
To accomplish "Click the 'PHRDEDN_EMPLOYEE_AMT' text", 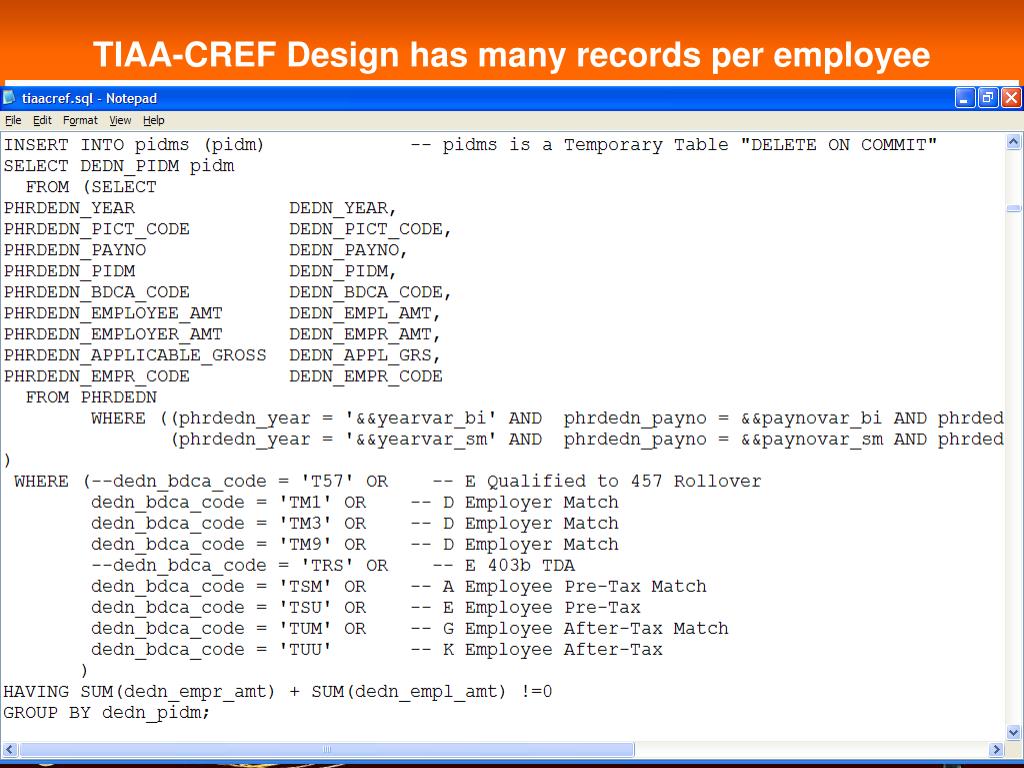I will [x=113, y=313].
